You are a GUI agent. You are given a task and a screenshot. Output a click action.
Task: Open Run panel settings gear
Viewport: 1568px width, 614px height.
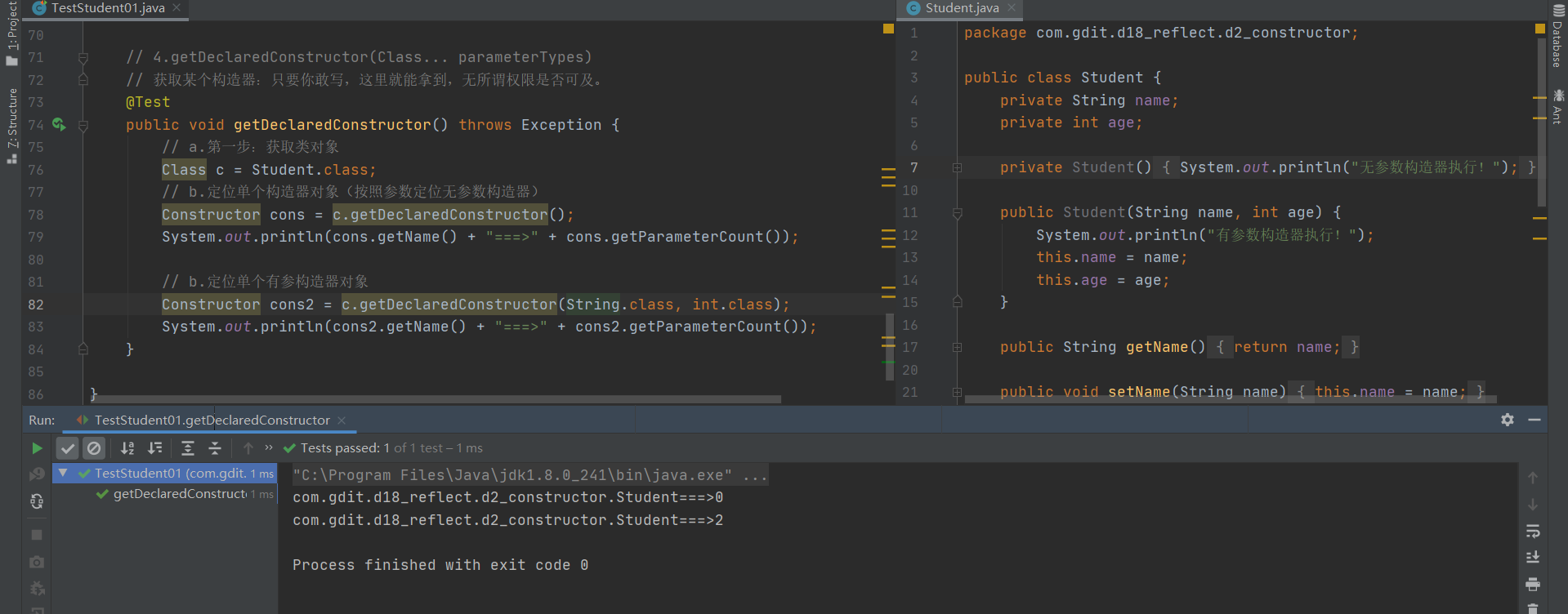1508,420
